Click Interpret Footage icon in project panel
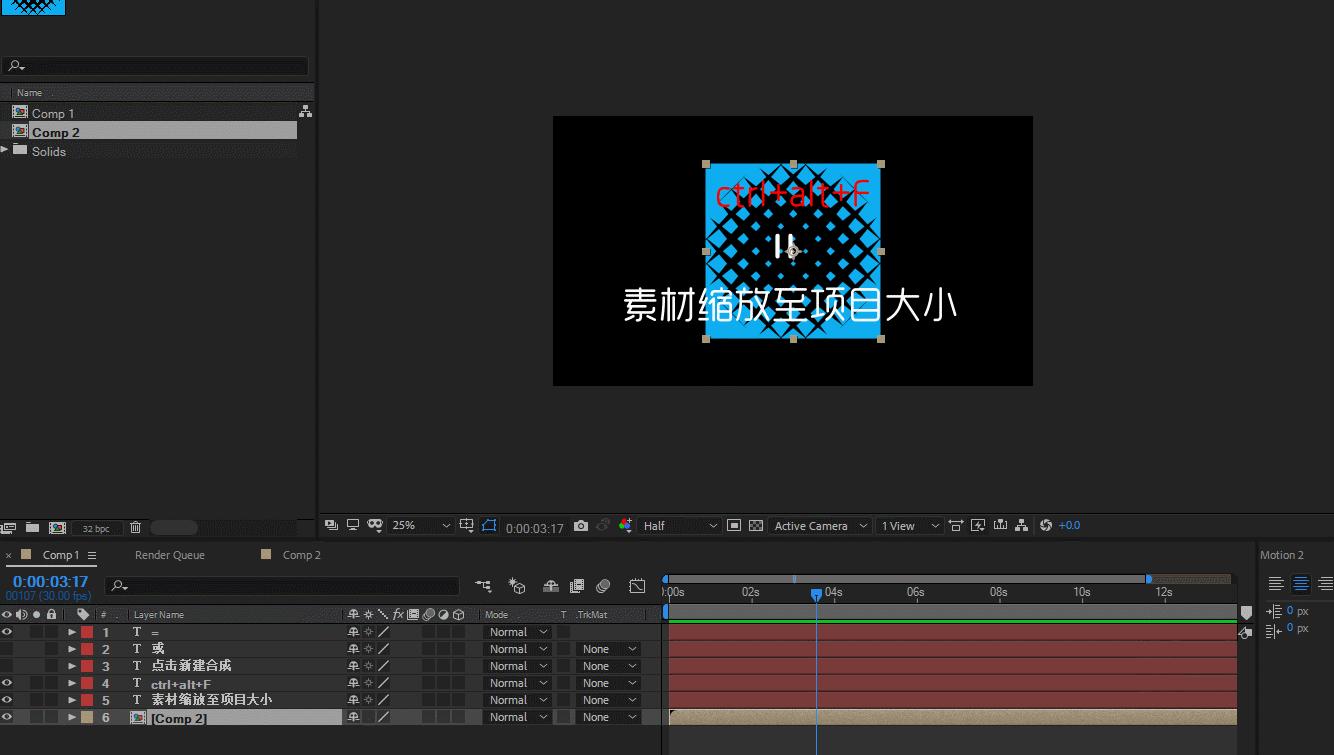Screen dimensions: 1334x755 (x=9, y=527)
